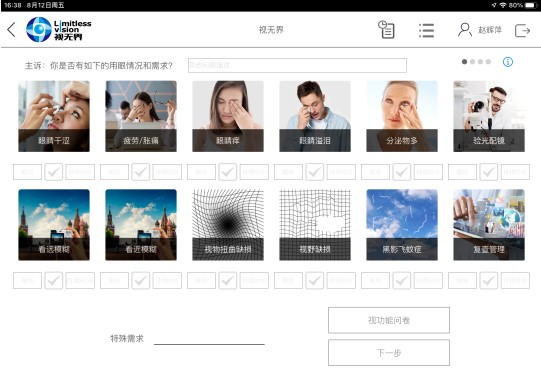This screenshot has height=385, width=541.
Task: Tap the box right of 眼睛痒 checkmark
Action: pyautogui.click(x=254, y=172)
